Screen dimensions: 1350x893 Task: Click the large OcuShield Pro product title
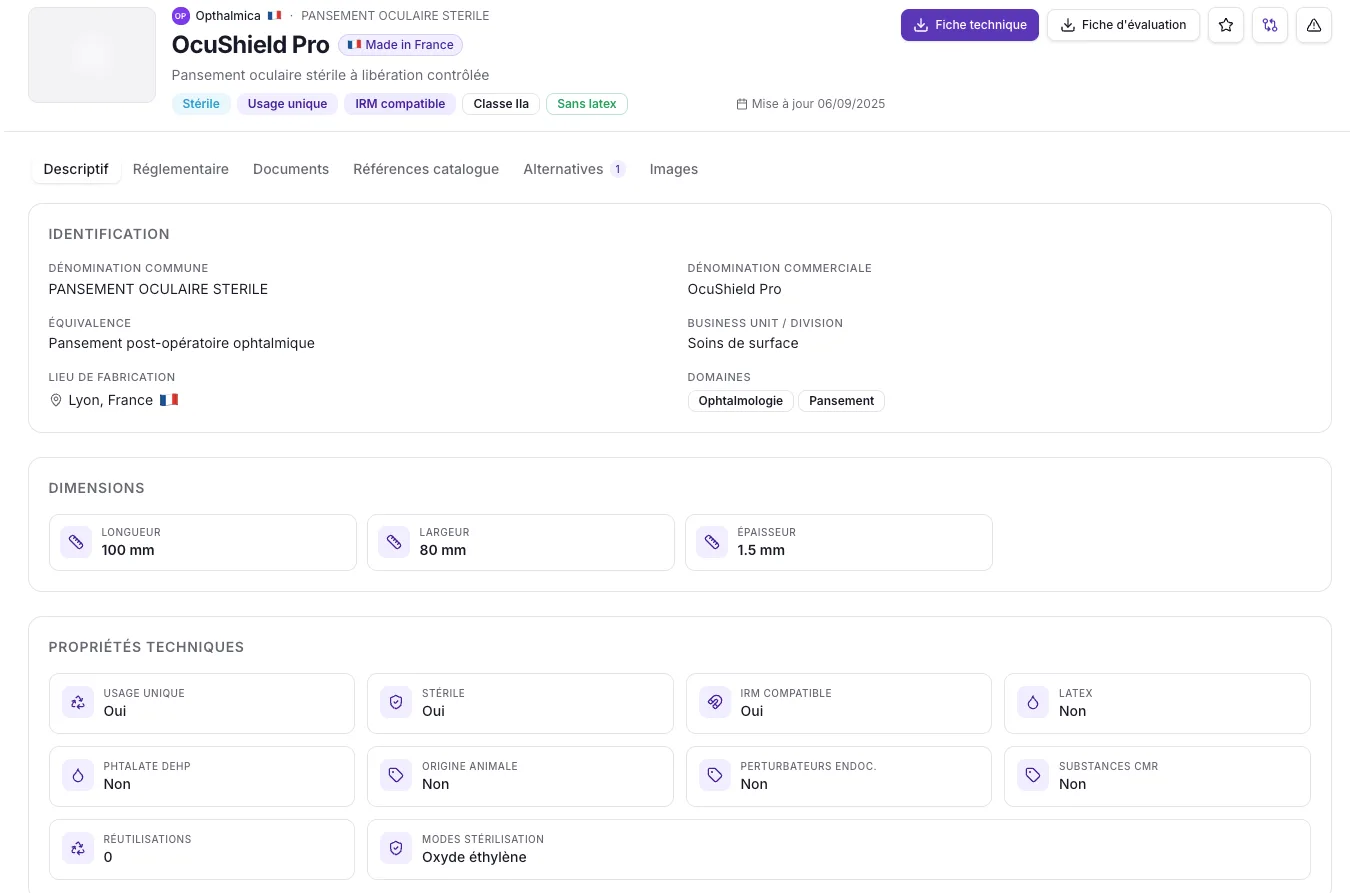(x=251, y=45)
